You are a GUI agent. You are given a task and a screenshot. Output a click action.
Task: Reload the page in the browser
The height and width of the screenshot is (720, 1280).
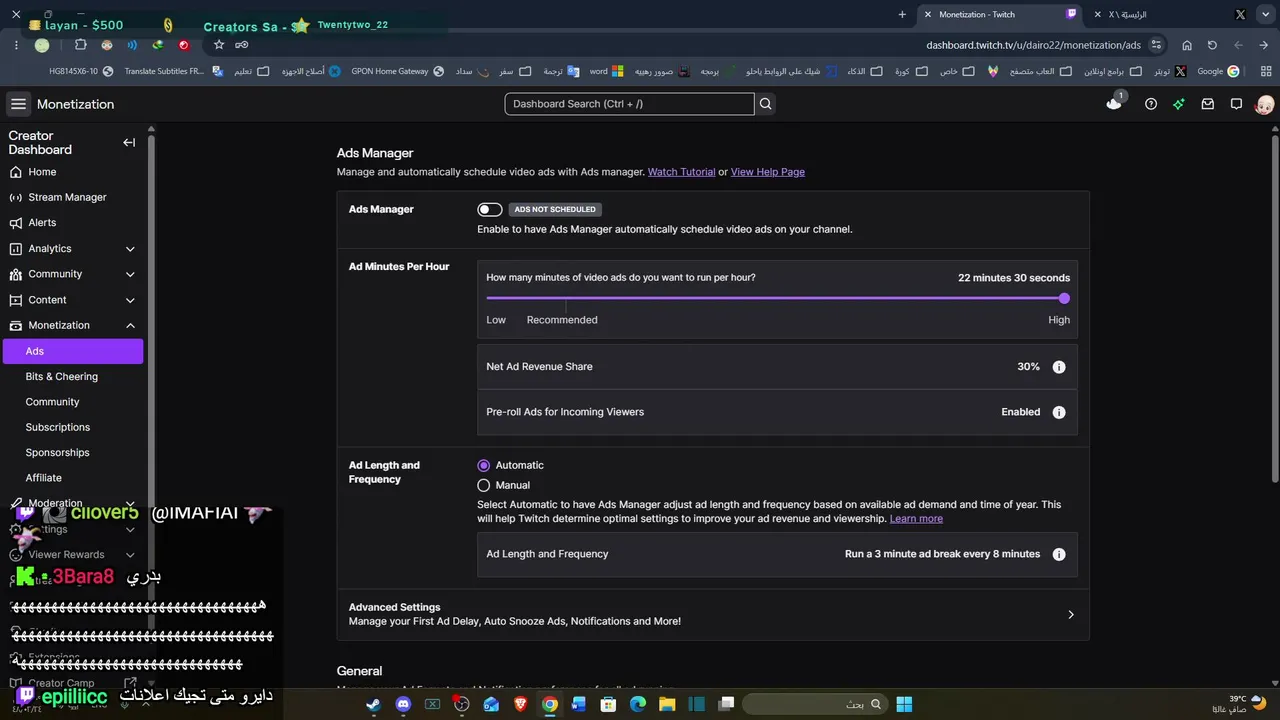click(x=1212, y=45)
